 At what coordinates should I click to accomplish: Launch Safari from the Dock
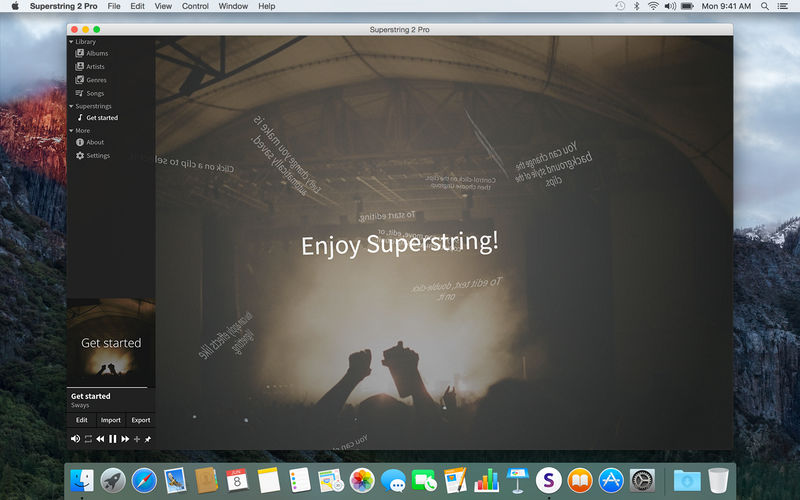[x=144, y=480]
